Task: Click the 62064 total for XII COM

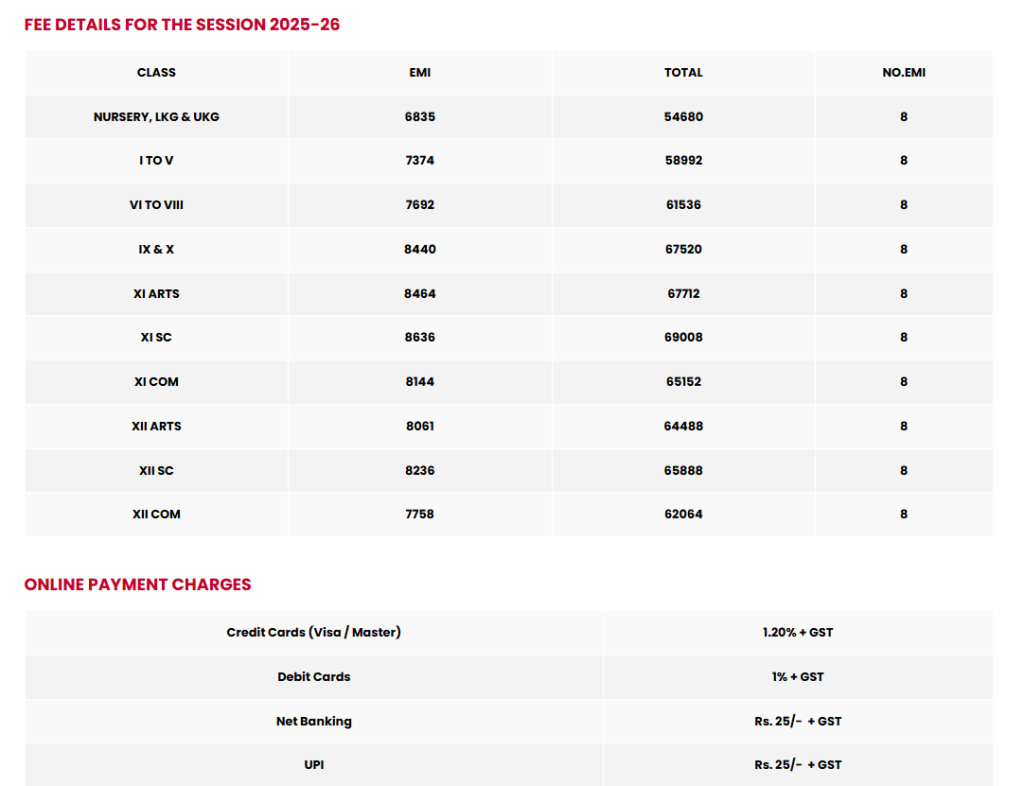Action: pyautogui.click(x=683, y=514)
